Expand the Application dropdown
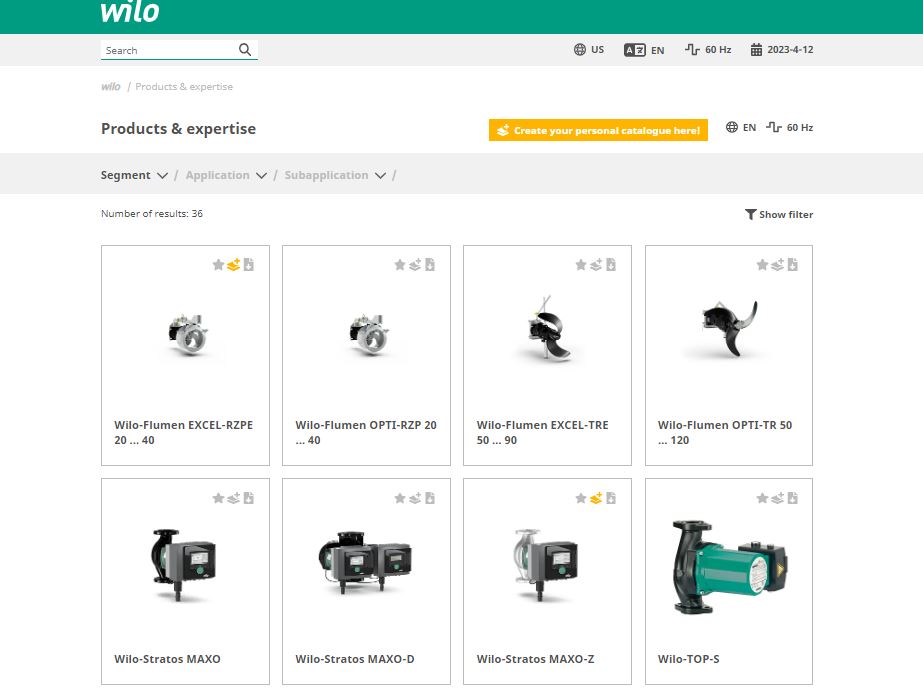923x691 pixels. click(x=226, y=175)
